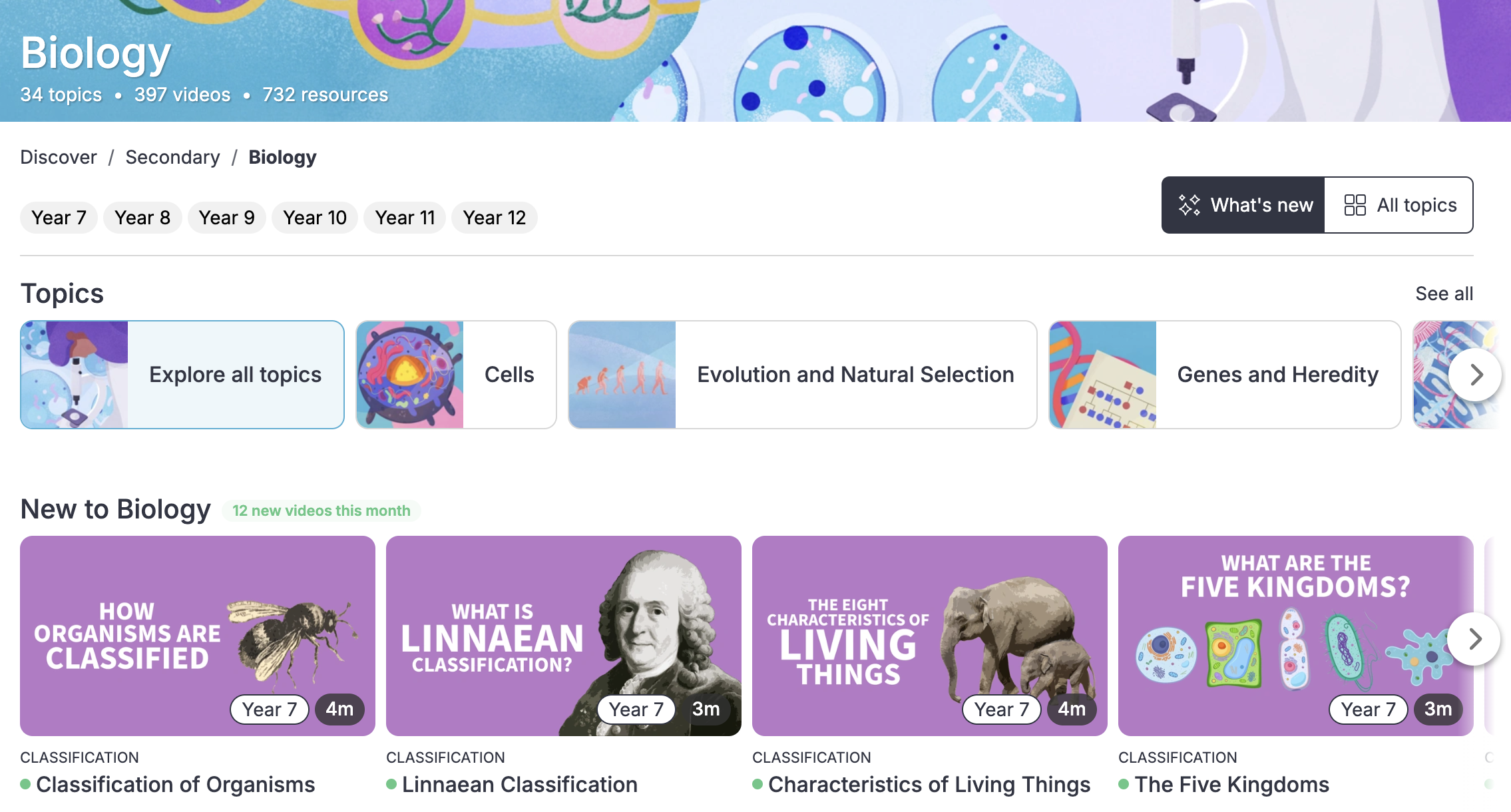1511x812 pixels.
Task: Play the How Organisms Are Classified thumbnail
Action: point(197,636)
